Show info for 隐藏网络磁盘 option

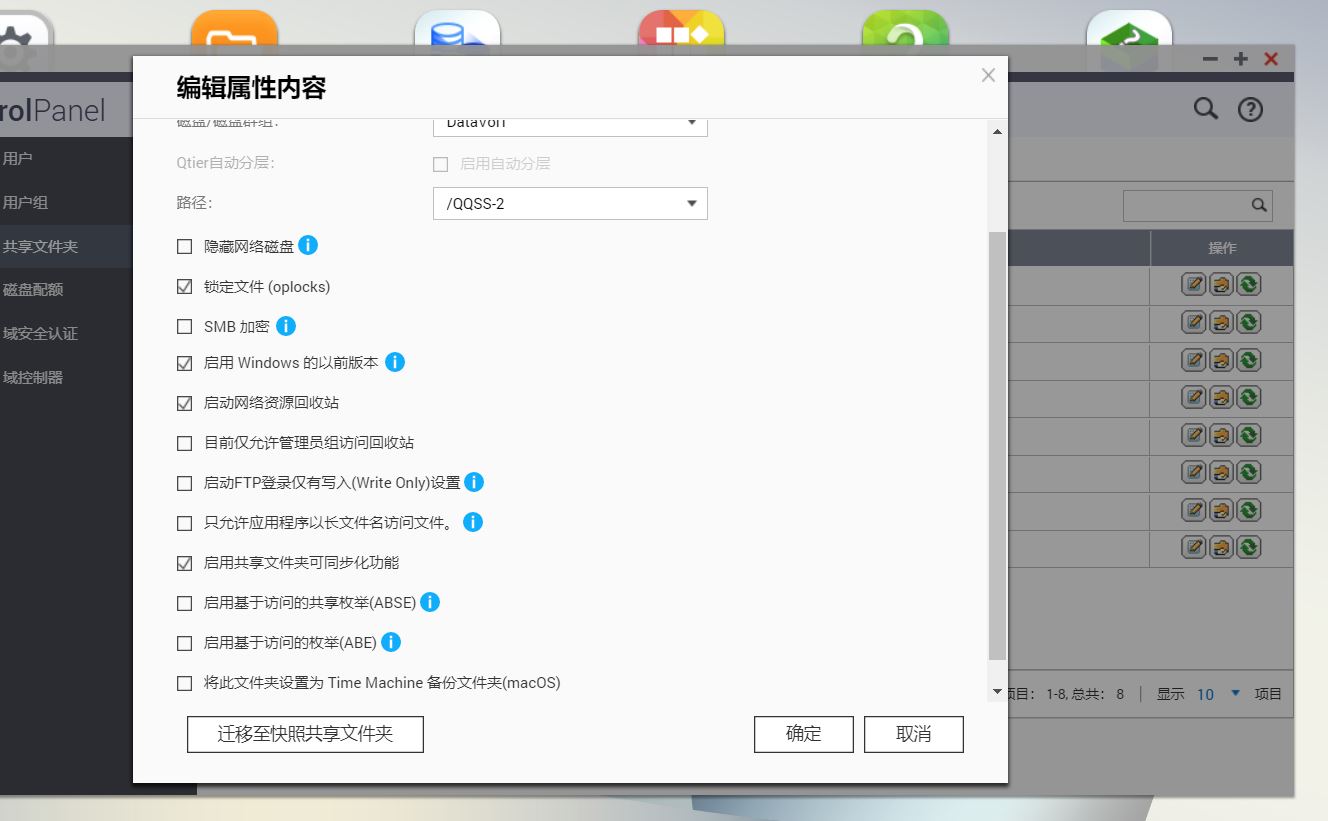pos(308,245)
